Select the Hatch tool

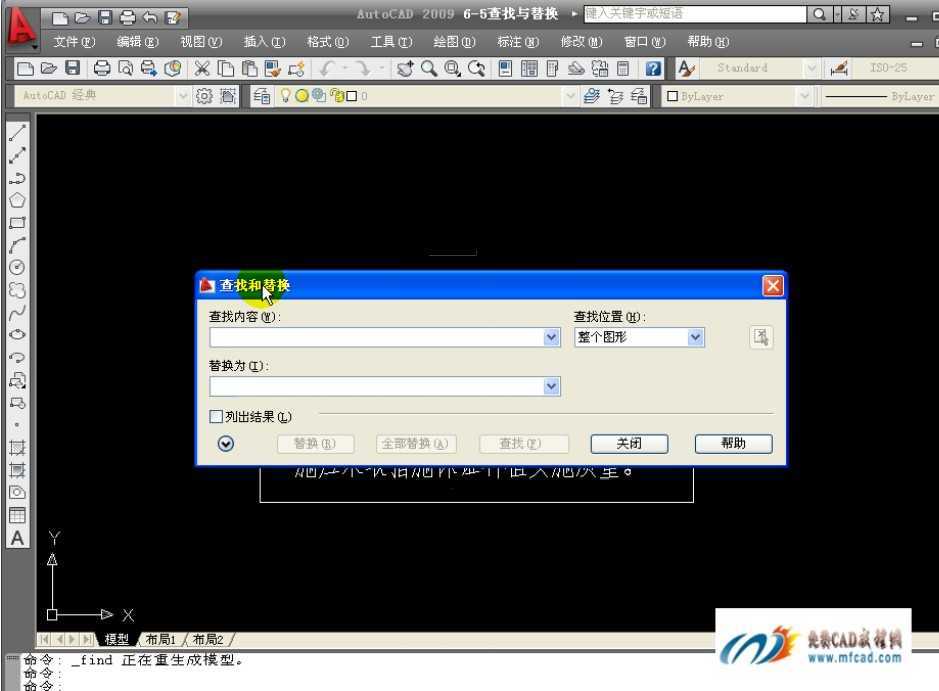pos(17,448)
